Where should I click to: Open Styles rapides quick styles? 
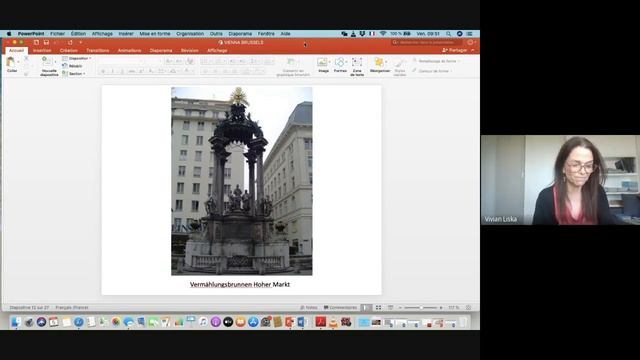400,62
